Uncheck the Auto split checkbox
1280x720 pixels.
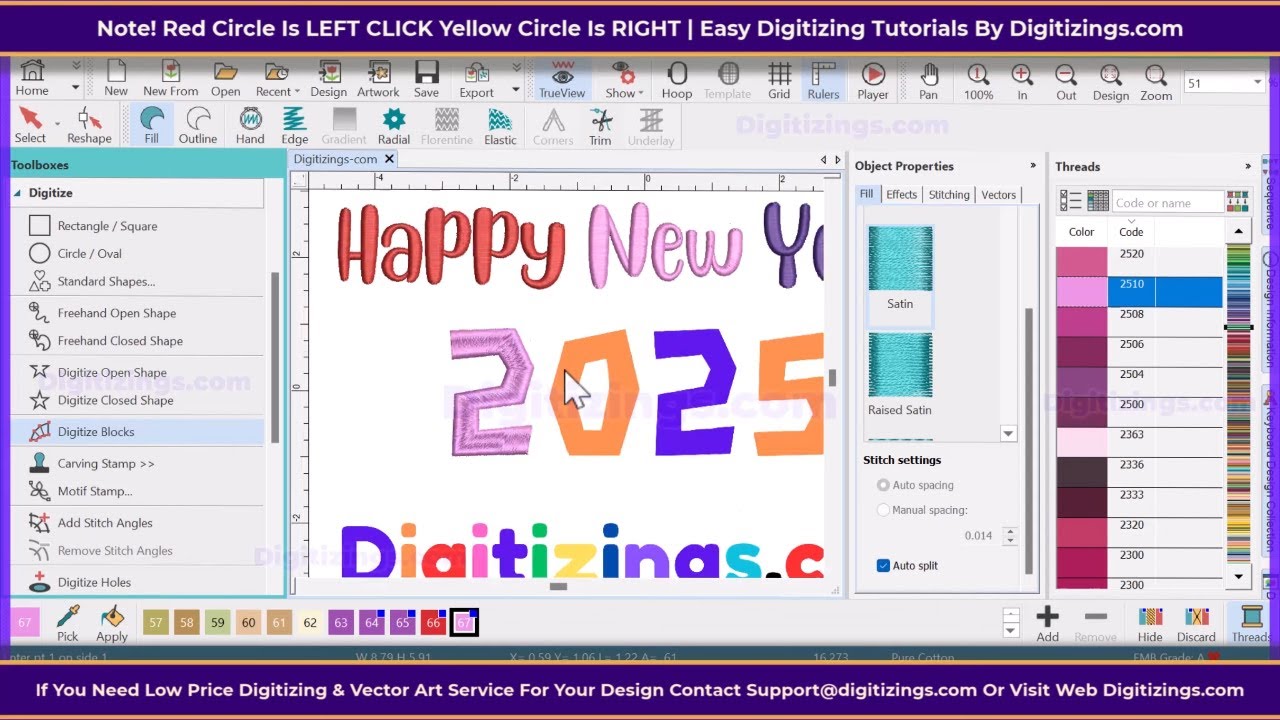883,566
